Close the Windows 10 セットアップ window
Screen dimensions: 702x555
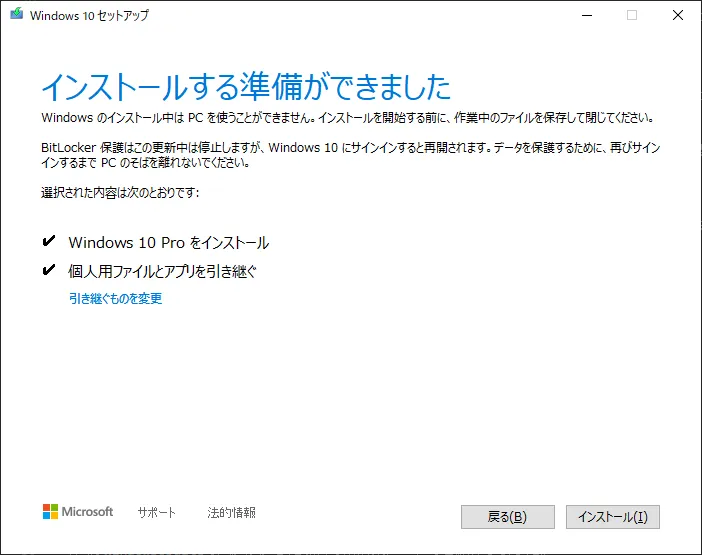coord(678,15)
